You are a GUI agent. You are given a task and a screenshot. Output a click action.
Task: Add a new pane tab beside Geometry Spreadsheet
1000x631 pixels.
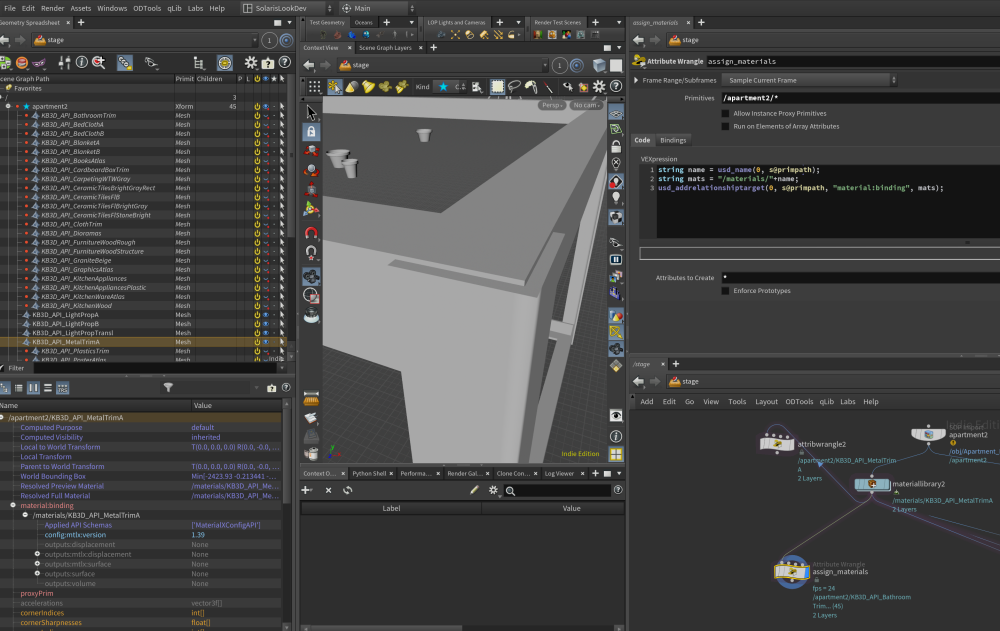[x=81, y=22]
